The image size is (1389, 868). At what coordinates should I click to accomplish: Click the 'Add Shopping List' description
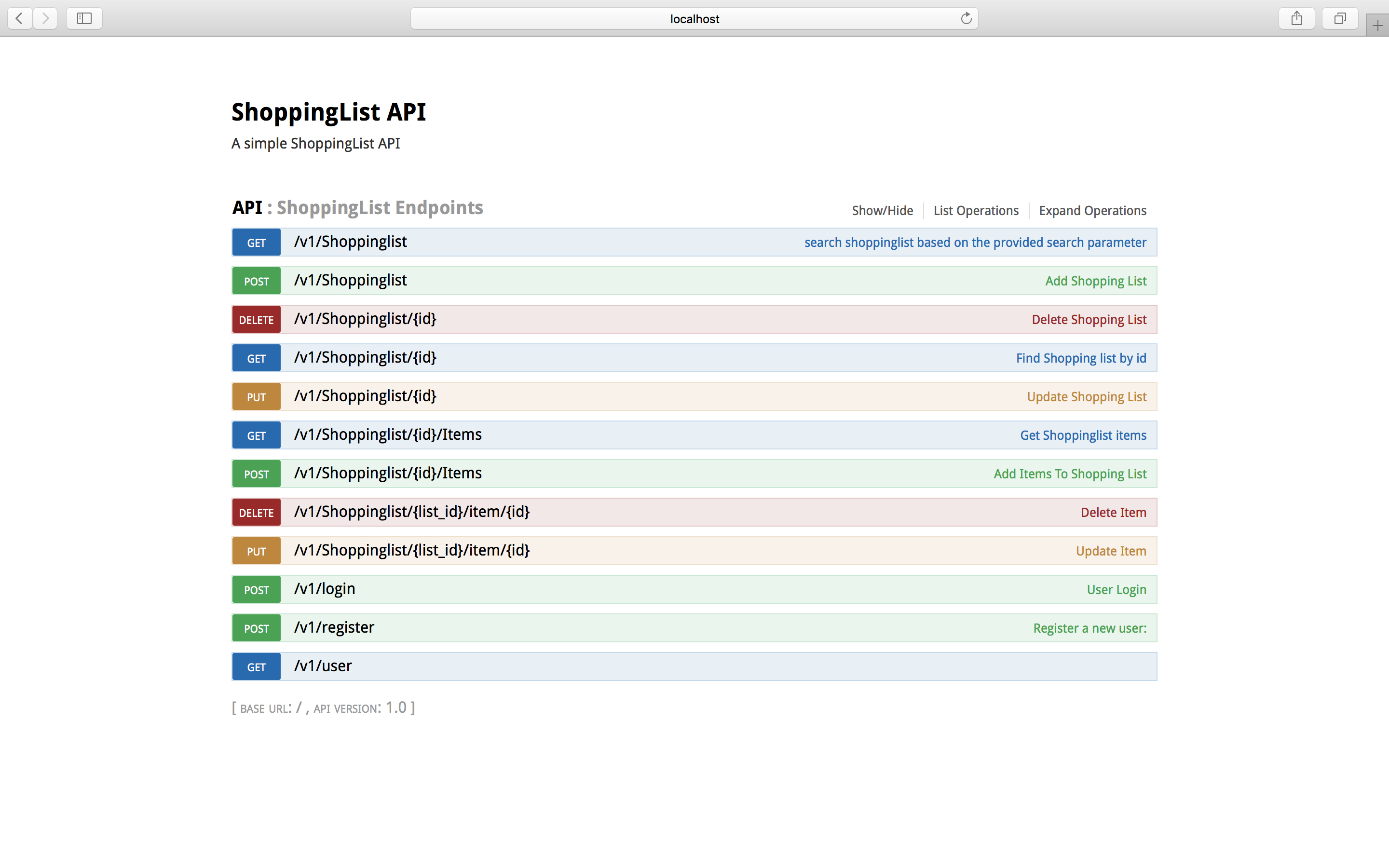1096,281
